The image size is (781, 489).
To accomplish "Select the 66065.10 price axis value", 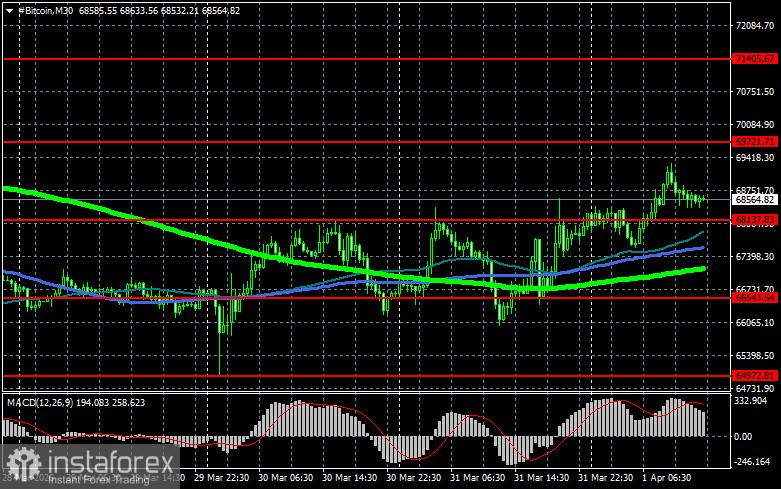I will (x=755, y=323).
